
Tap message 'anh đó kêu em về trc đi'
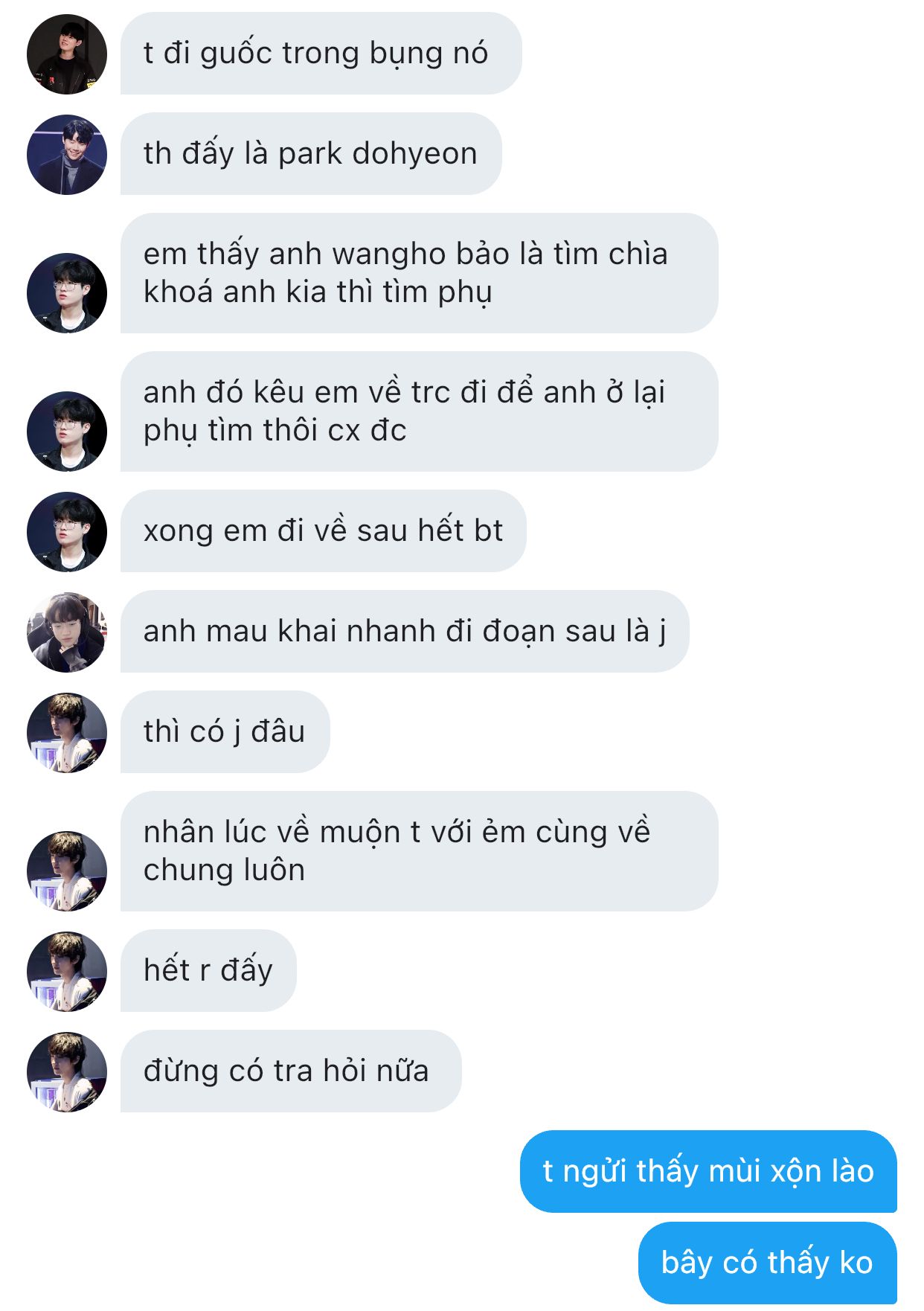(420, 411)
